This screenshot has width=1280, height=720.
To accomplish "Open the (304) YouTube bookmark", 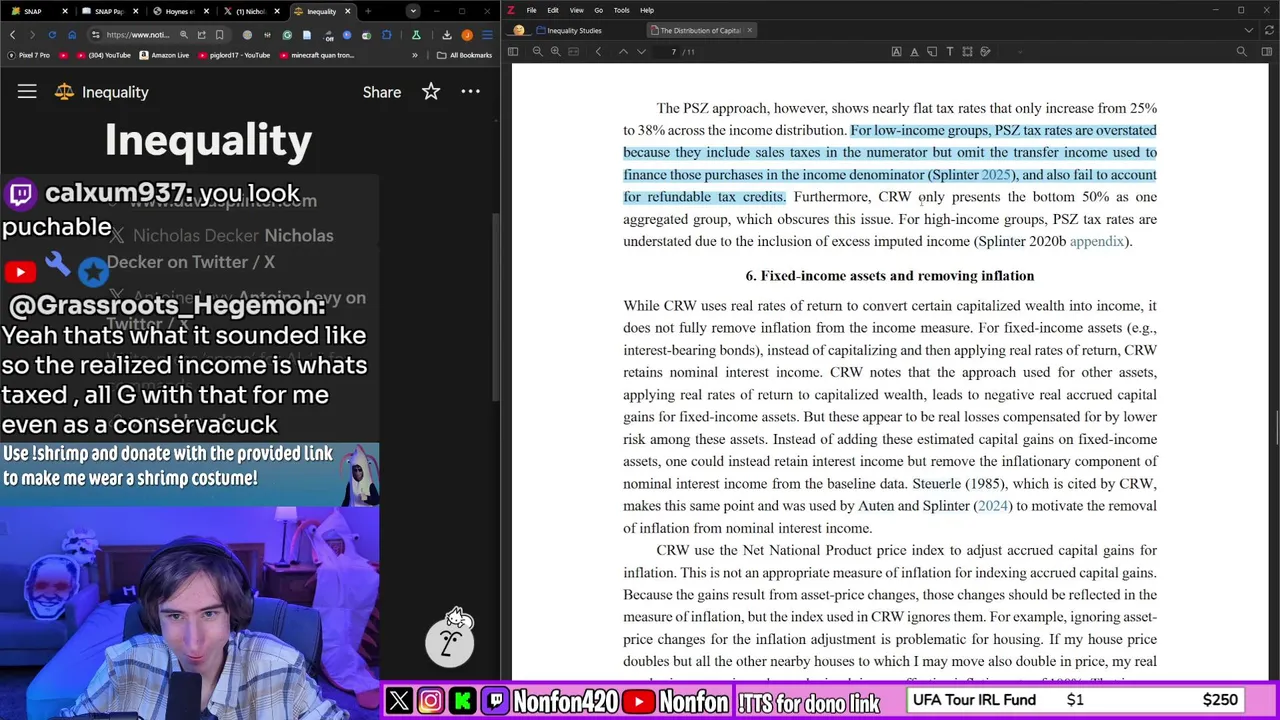I will (104, 55).
